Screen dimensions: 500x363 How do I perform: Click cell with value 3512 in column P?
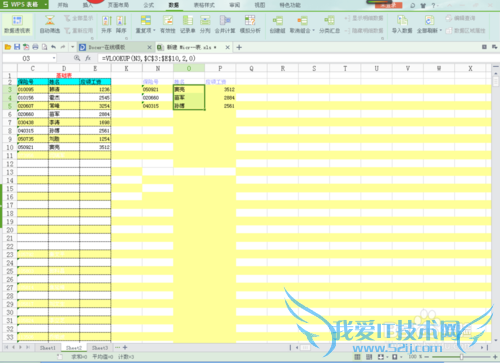pyautogui.click(x=220, y=89)
